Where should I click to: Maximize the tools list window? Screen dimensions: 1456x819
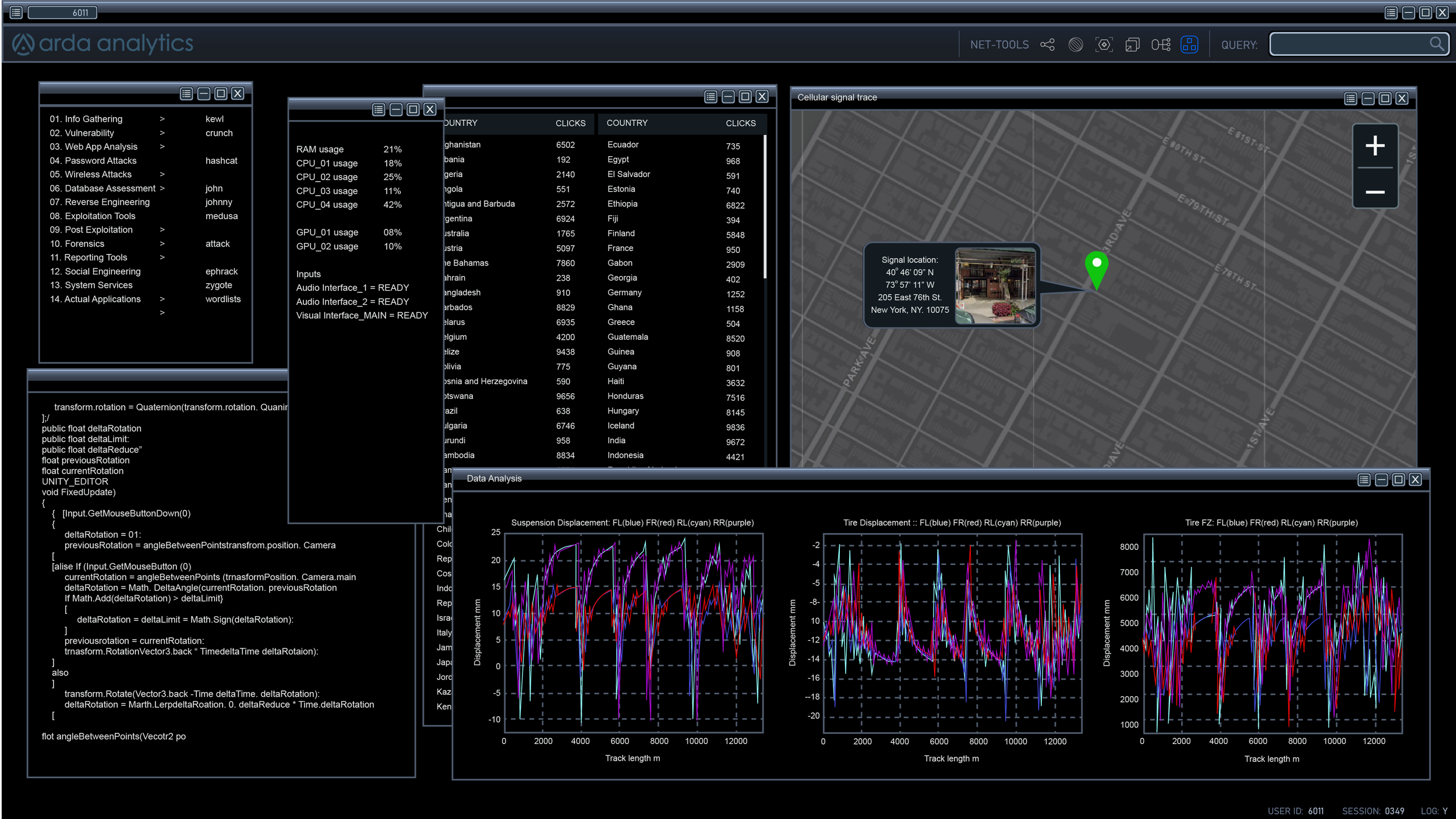point(221,94)
